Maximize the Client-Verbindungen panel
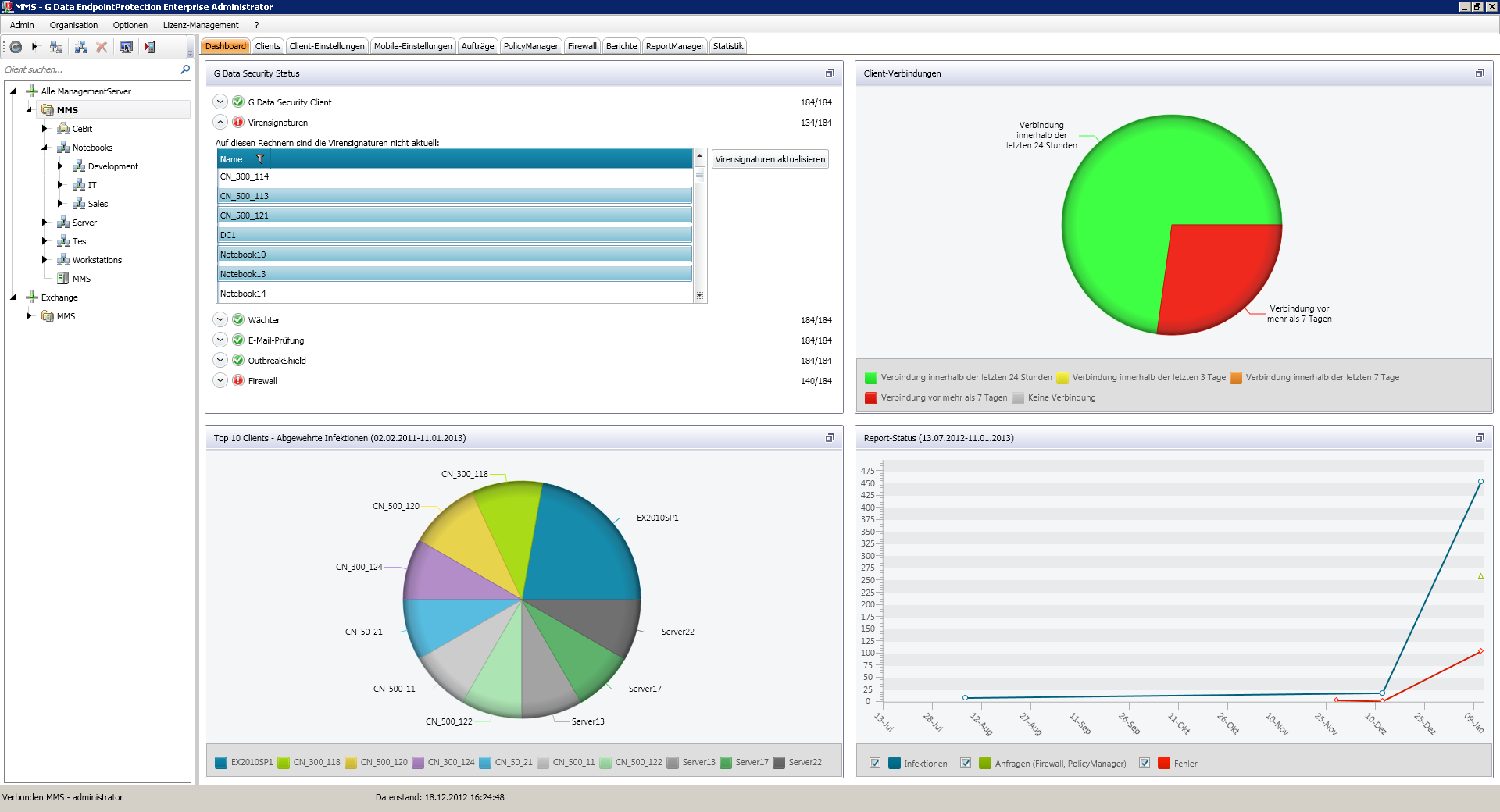This screenshot has height=812, width=1500. tap(1479, 73)
